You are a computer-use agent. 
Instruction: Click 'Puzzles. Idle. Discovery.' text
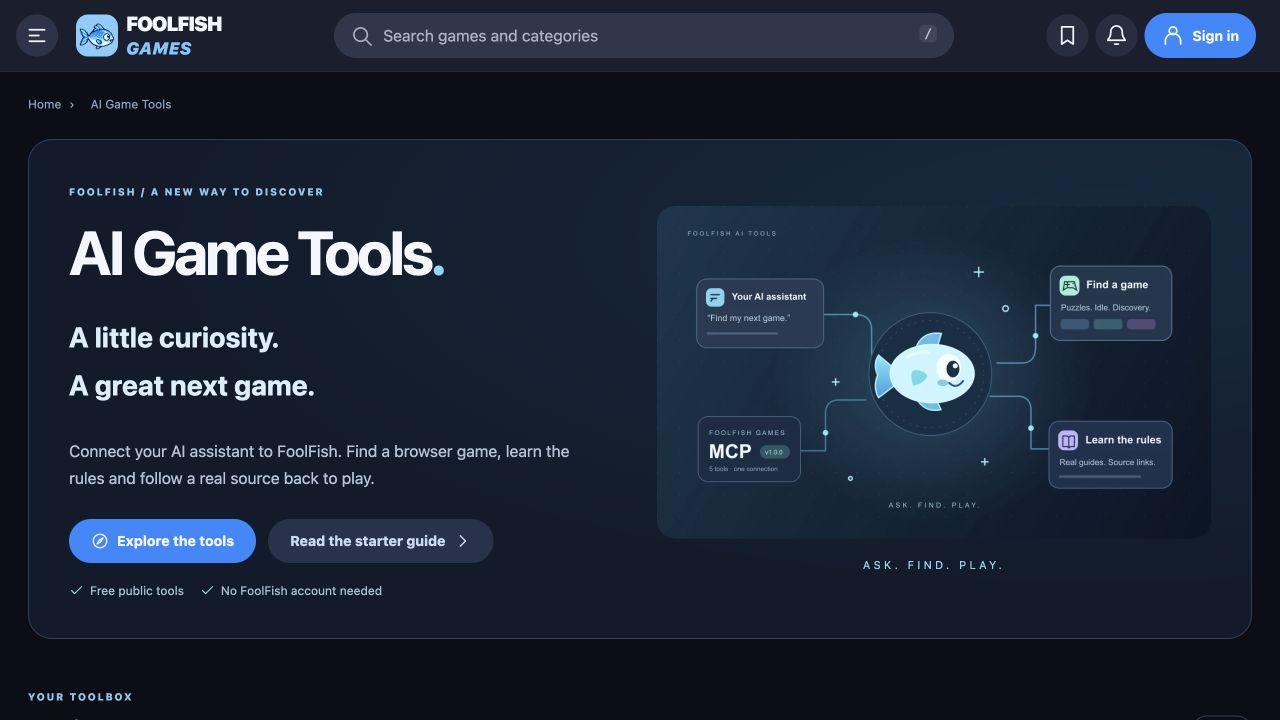click(1106, 308)
